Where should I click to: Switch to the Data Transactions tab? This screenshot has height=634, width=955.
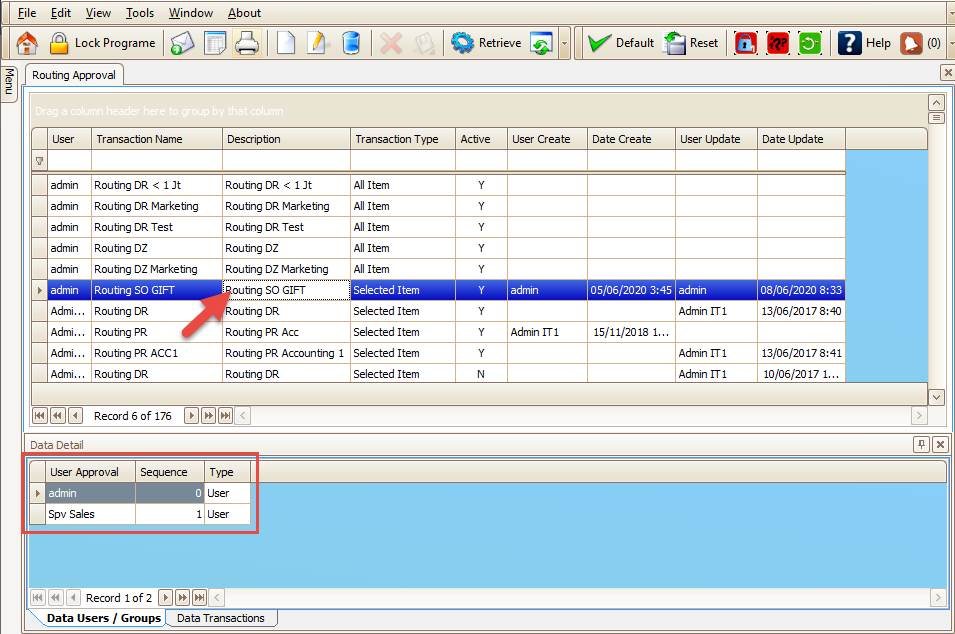pos(220,618)
